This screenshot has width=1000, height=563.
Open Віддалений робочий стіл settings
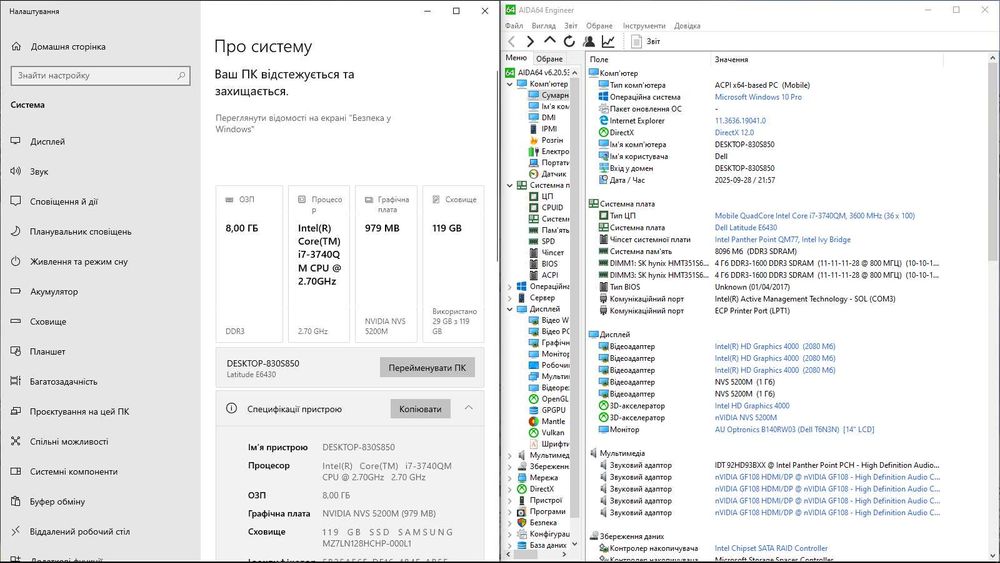(x=100, y=531)
